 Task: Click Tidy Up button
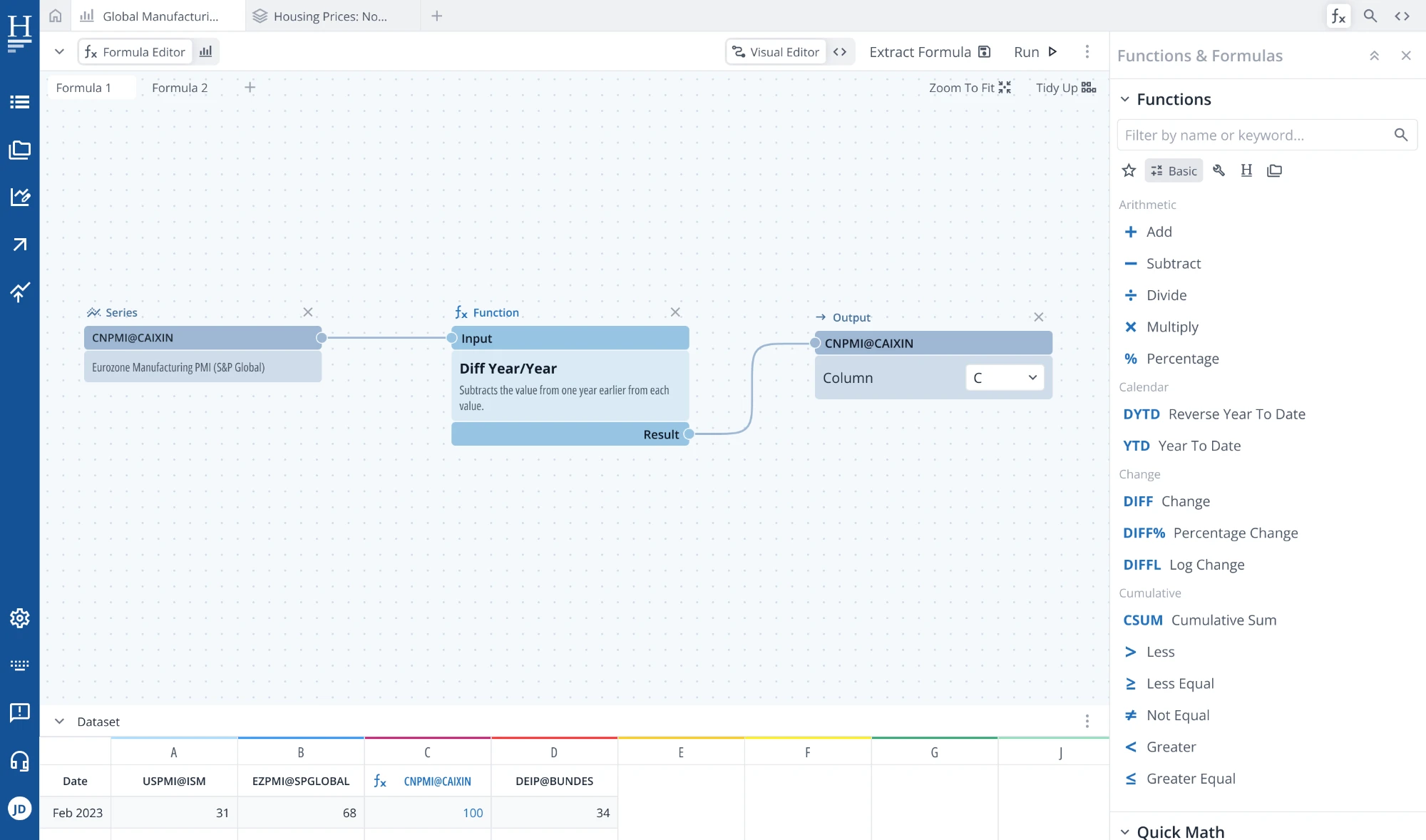click(x=1066, y=87)
